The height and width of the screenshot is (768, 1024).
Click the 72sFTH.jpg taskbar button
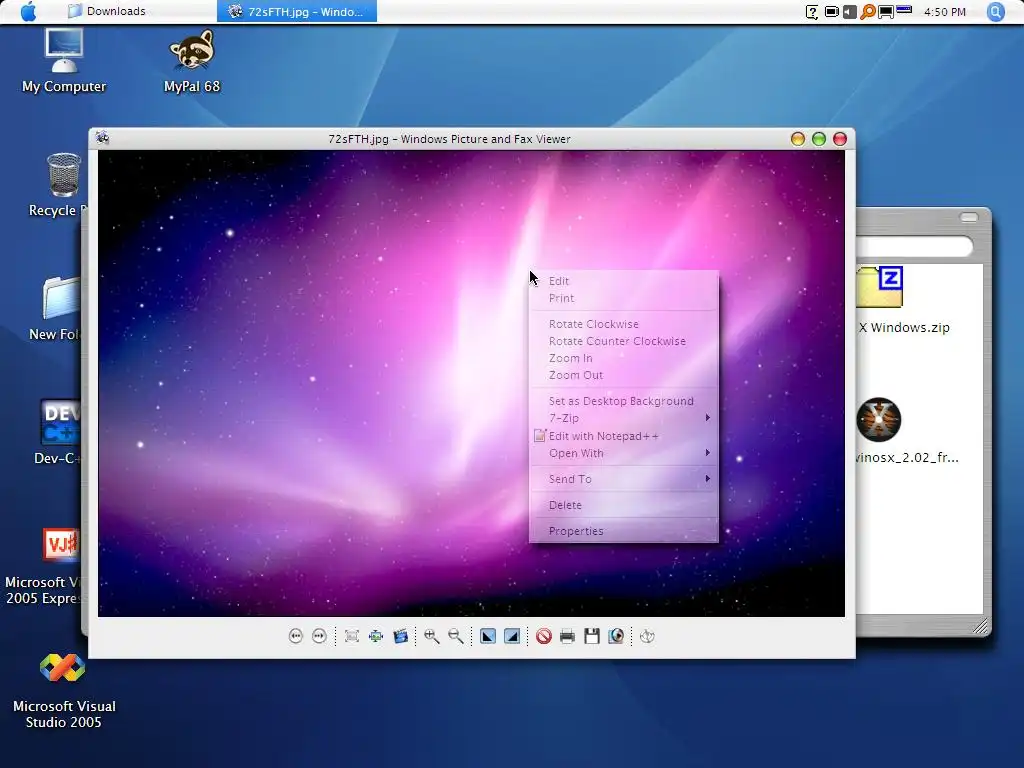(x=297, y=11)
